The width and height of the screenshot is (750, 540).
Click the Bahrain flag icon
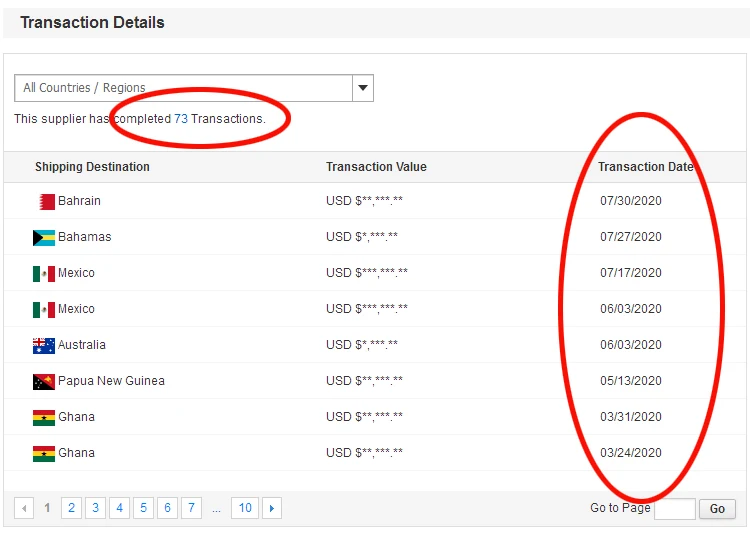(x=47, y=201)
